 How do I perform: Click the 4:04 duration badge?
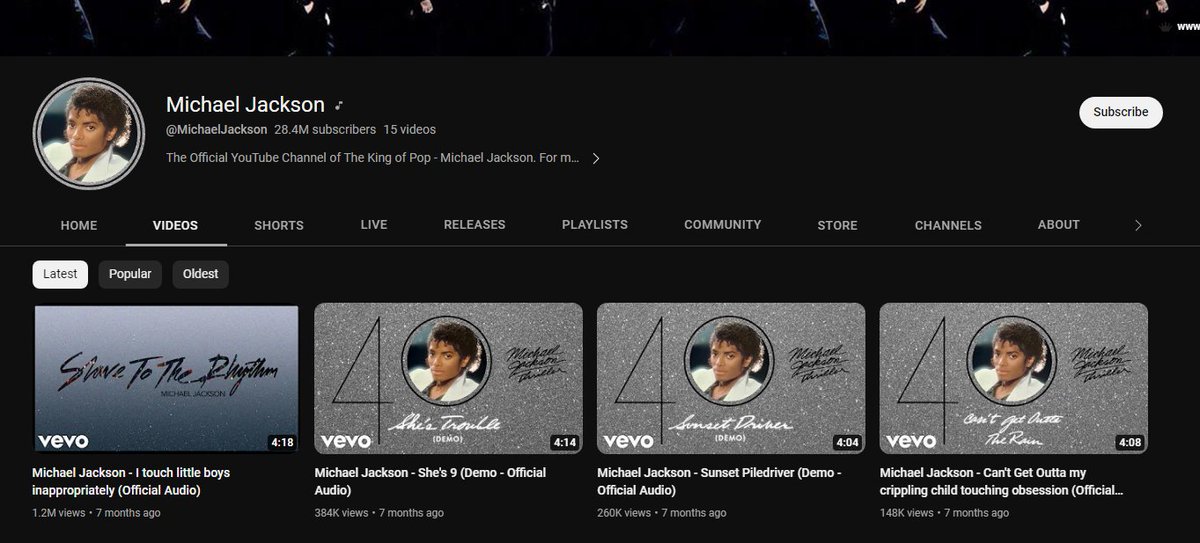(846, 441)
